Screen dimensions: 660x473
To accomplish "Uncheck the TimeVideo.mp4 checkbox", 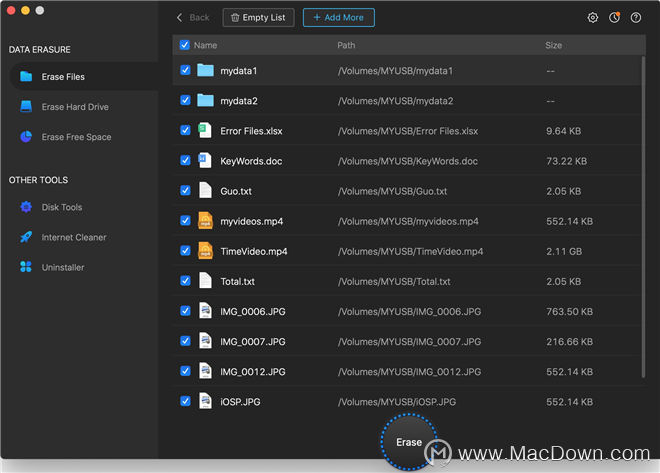I will (x=185, y=251).
